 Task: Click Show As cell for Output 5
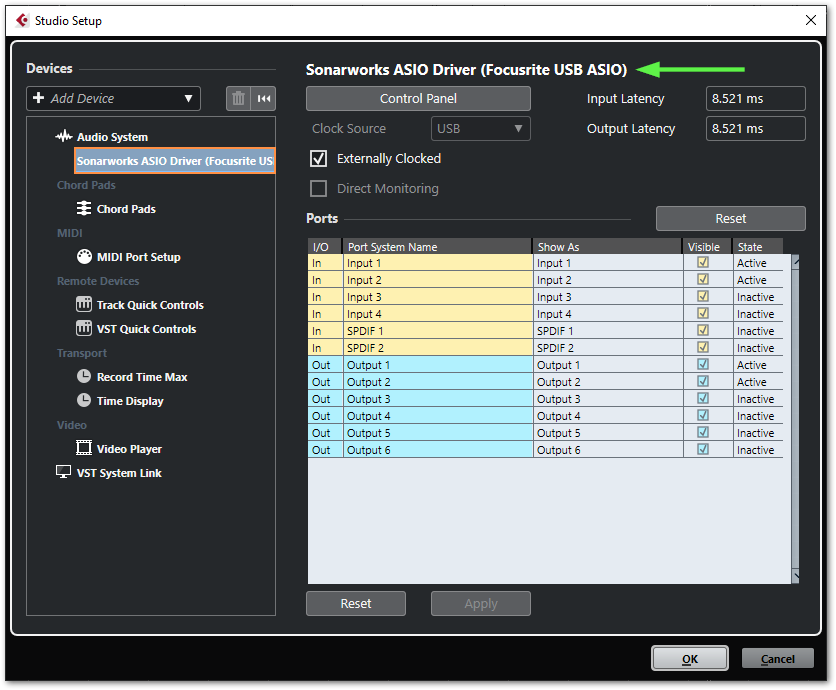[x=608, y=433]
